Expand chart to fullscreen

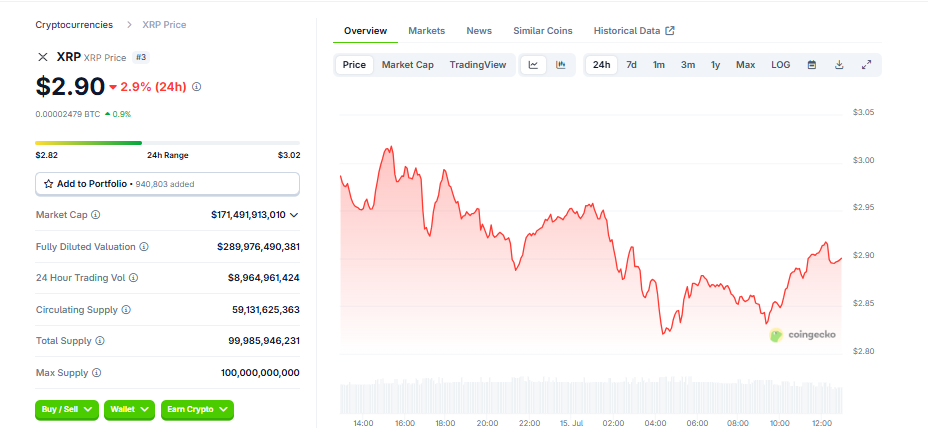click(866, 65)
